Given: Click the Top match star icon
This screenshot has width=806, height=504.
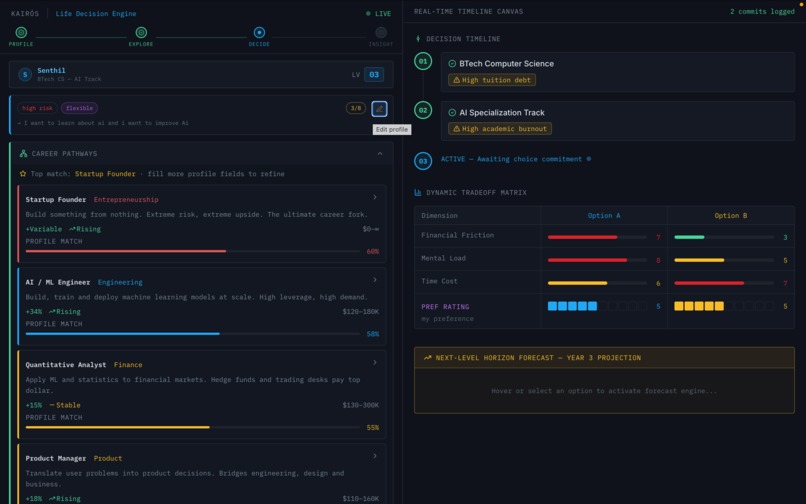Looking at the screenshot, I should pyautogui.click(x=23, y=174).
